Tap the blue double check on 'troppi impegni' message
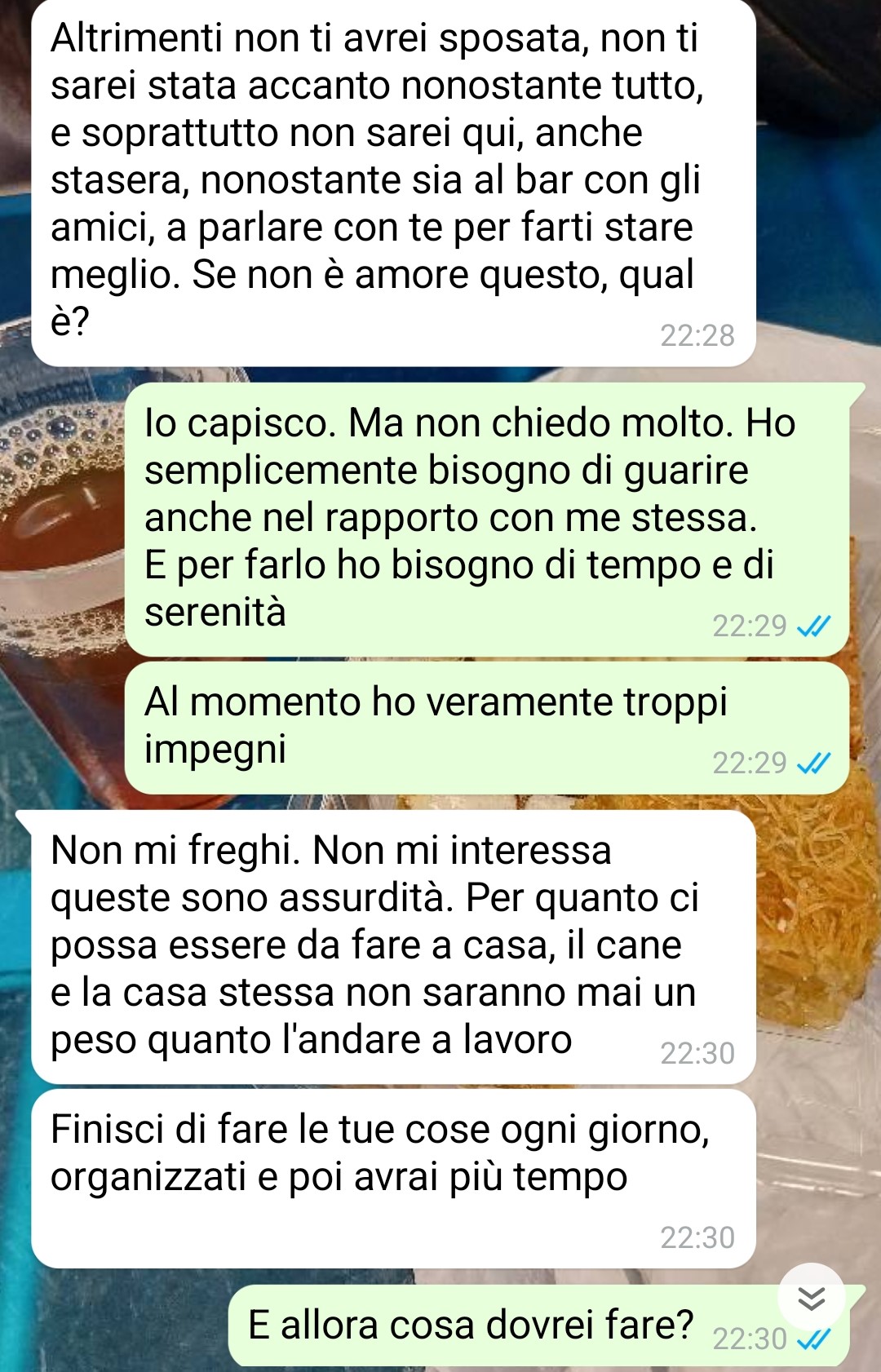Viewport: 881px width, 1372px height. coord(813,763)
